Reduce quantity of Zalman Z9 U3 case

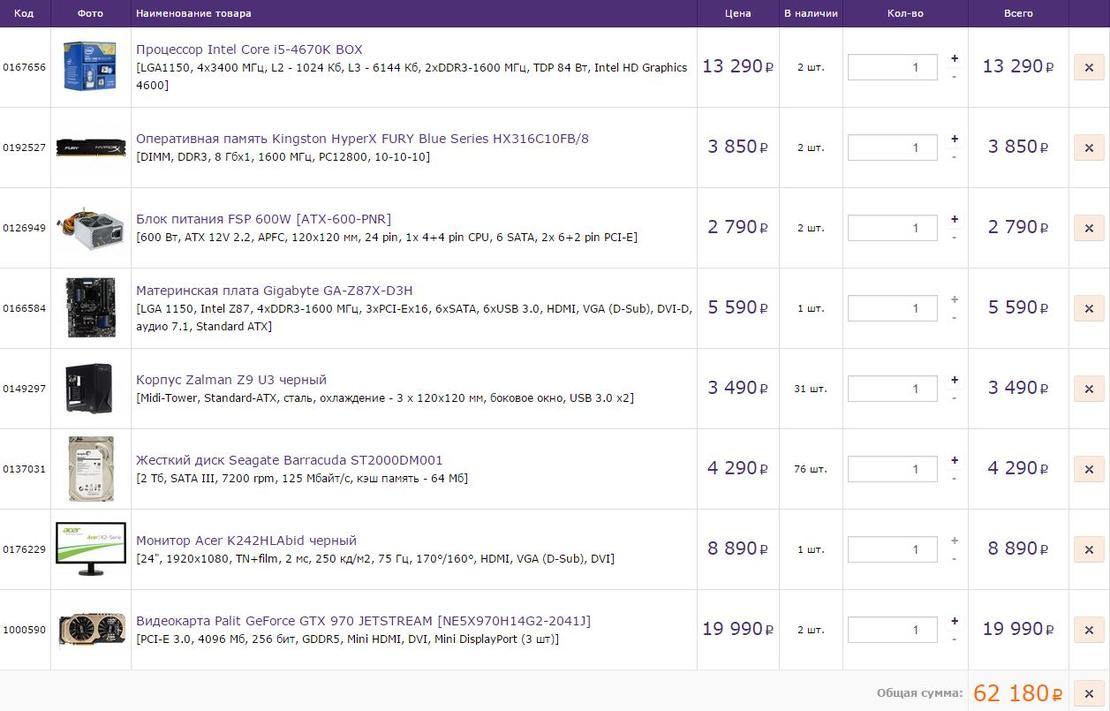pos(954,397)
